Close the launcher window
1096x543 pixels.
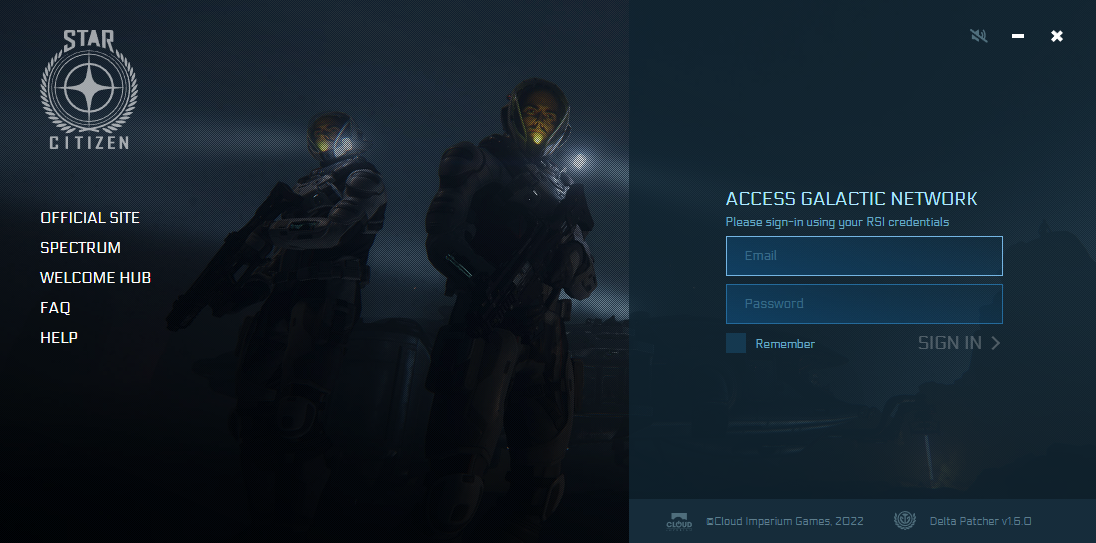coord(1057,36)
